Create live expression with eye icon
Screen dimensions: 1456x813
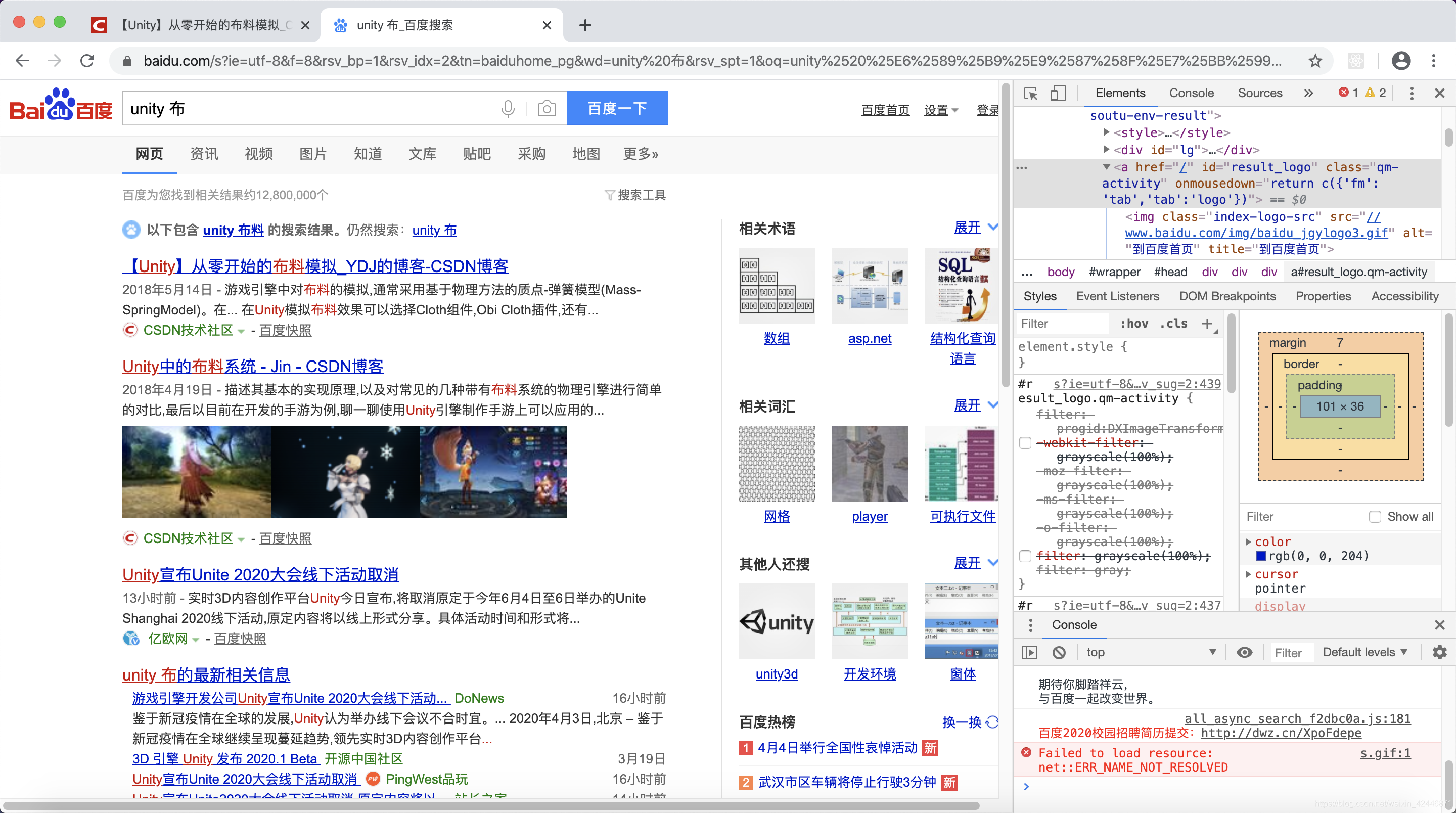[1244, 652]
